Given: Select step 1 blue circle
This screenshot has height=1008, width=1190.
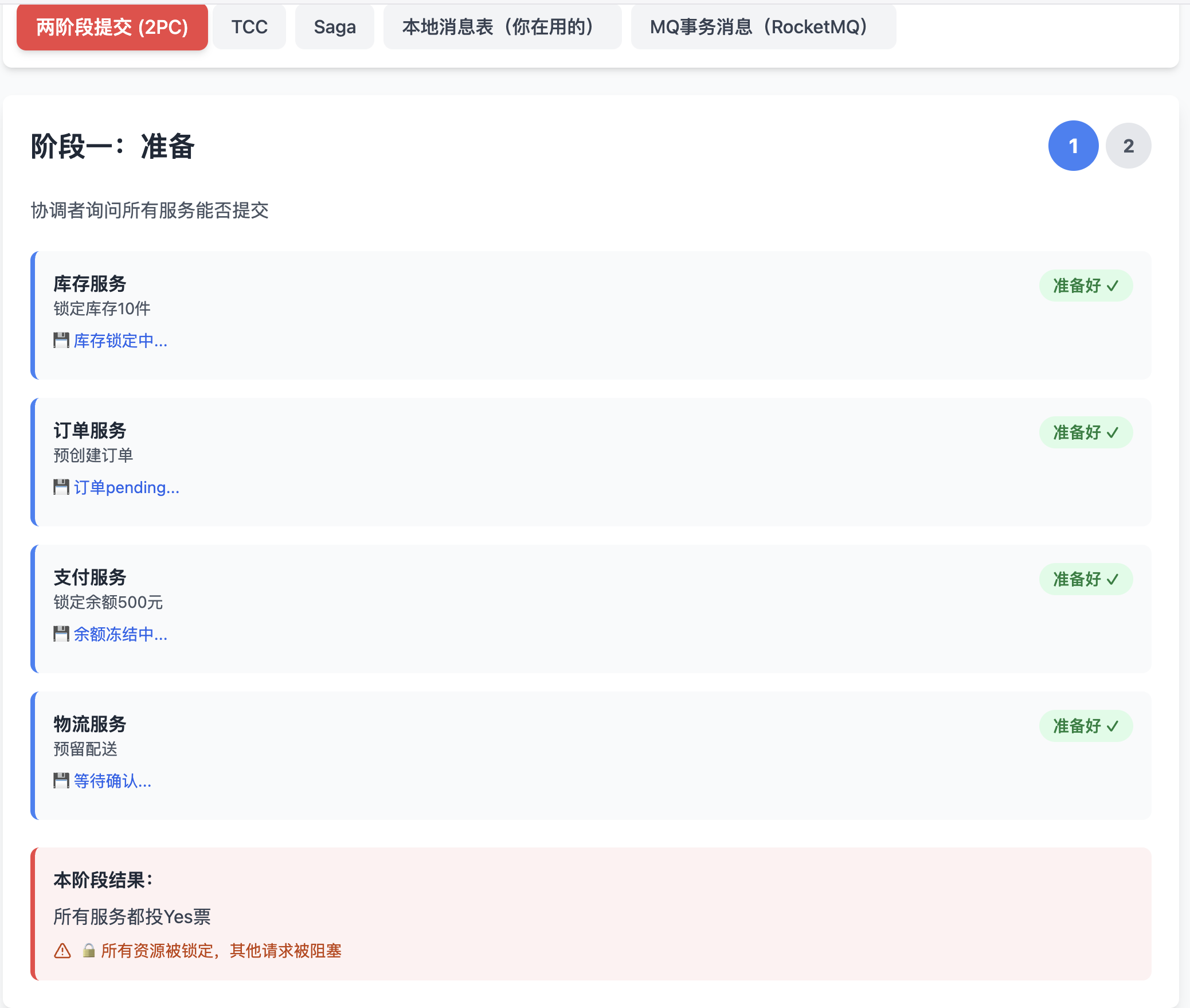Looking at the screenshot, I should [1073, 146].
